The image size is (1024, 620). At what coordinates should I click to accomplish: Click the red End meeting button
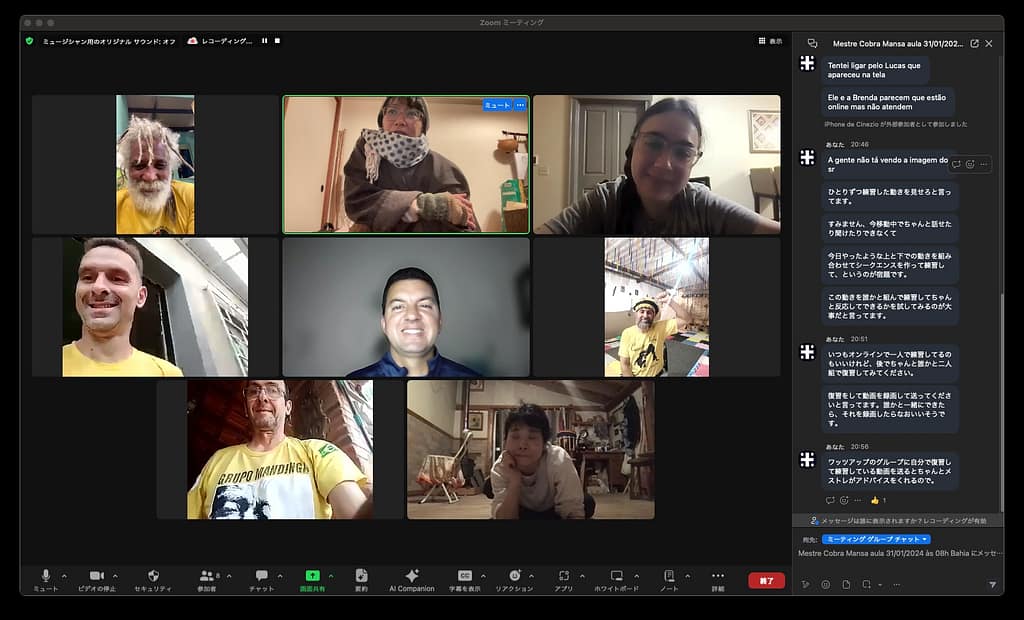pyautogui.click(x=767, y=580)
